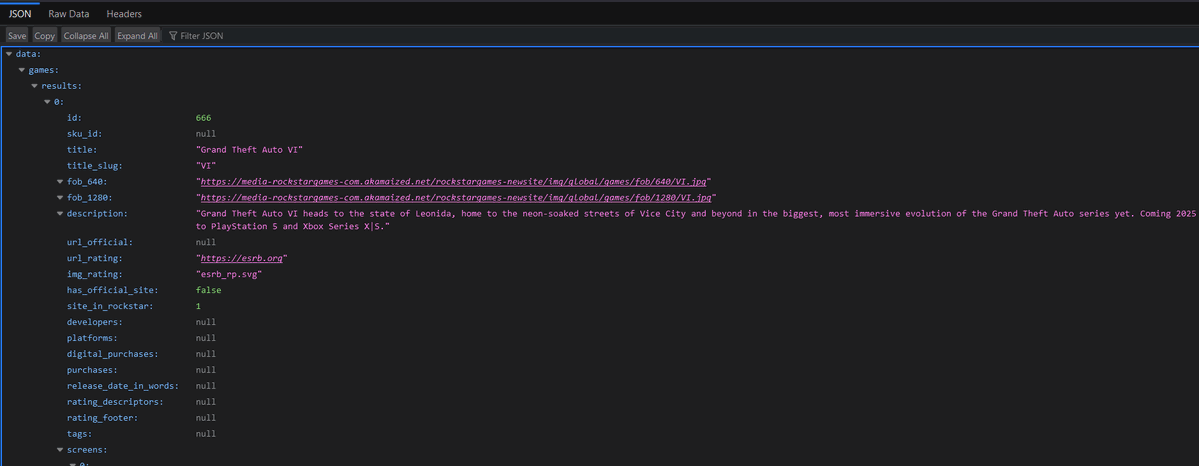1199x466 pixels.
Task: Click the Expand All button
Action: (x=138, y=36)
